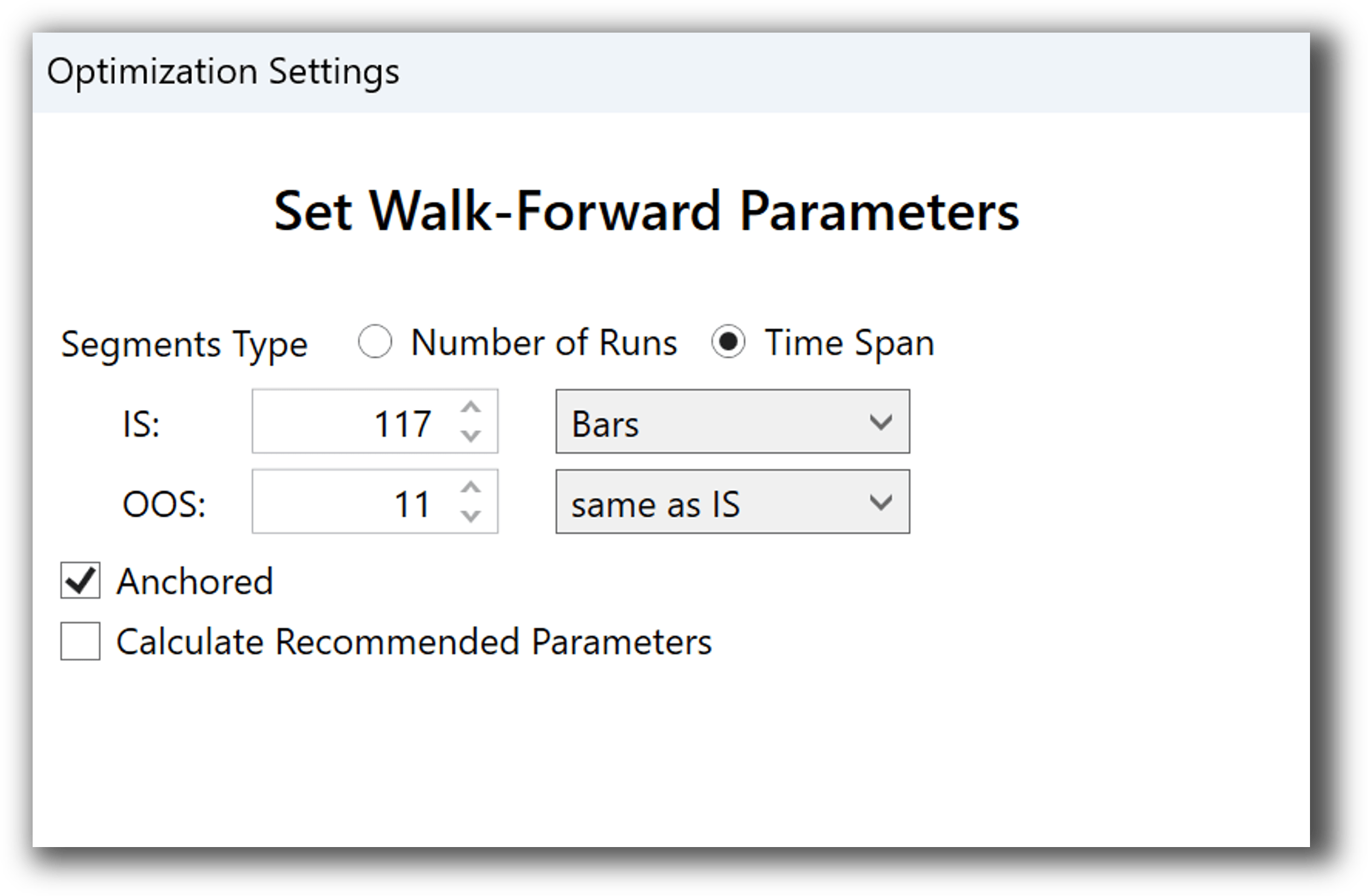Image resolution: width=1368 pixels, height=896 pixels.
Task: Click the chevron beside 'same as IS'
Action: tap(880, 502)
